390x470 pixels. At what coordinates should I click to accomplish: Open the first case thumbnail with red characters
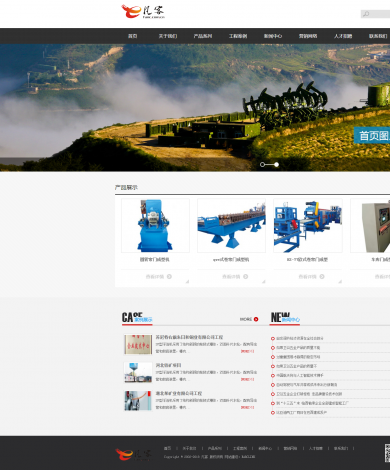138,344
